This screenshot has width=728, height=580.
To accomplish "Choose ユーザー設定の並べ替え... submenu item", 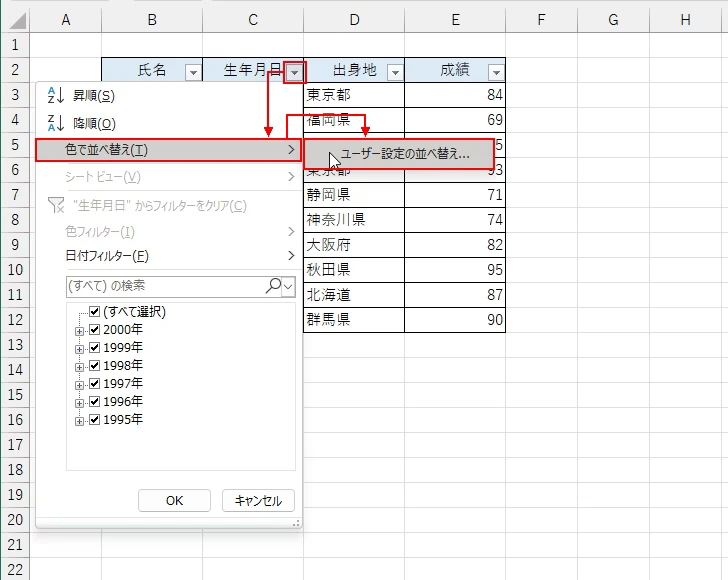I will pyautogui.click(x=399, y=154).
